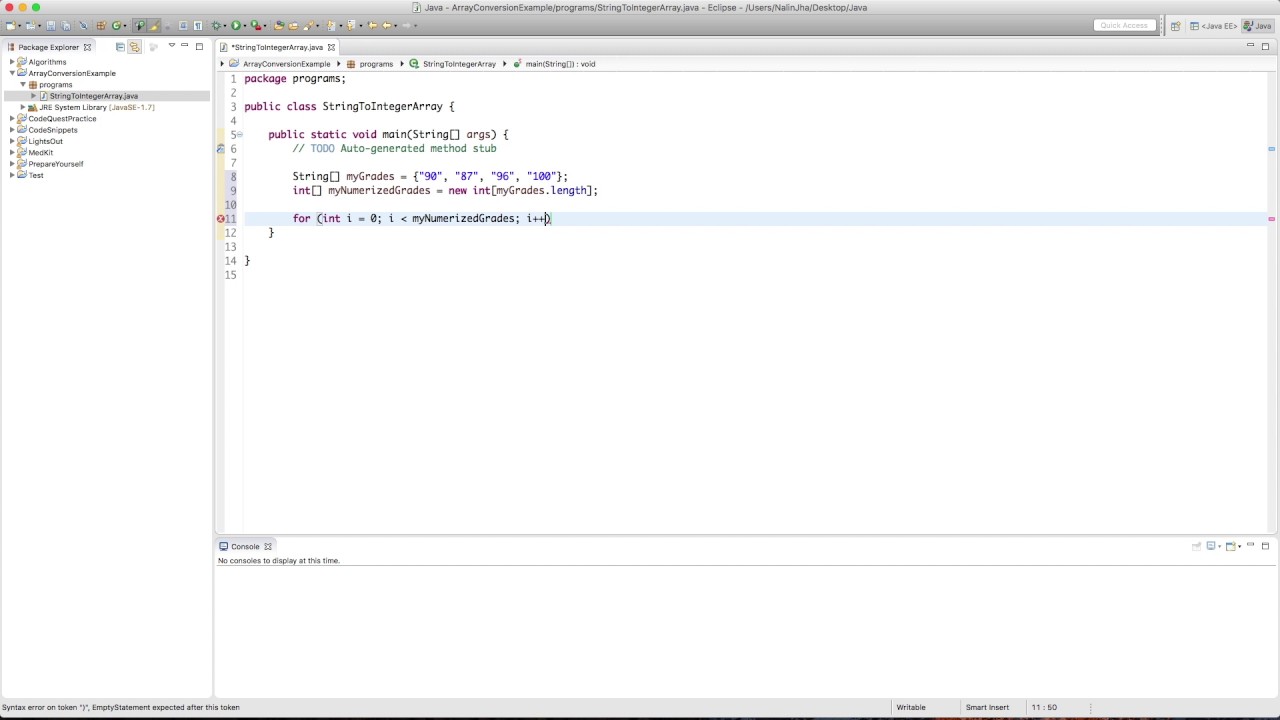Expand the LightsOut project
The height and width of the screenshot is (720, 1280).
[x=12, y=141]
